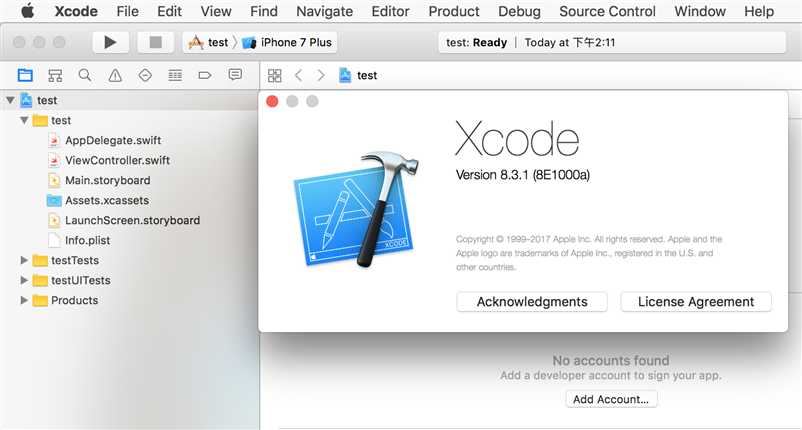Open the Help menu
This screenshot has height=430, width=802.
tap(759, 11)
